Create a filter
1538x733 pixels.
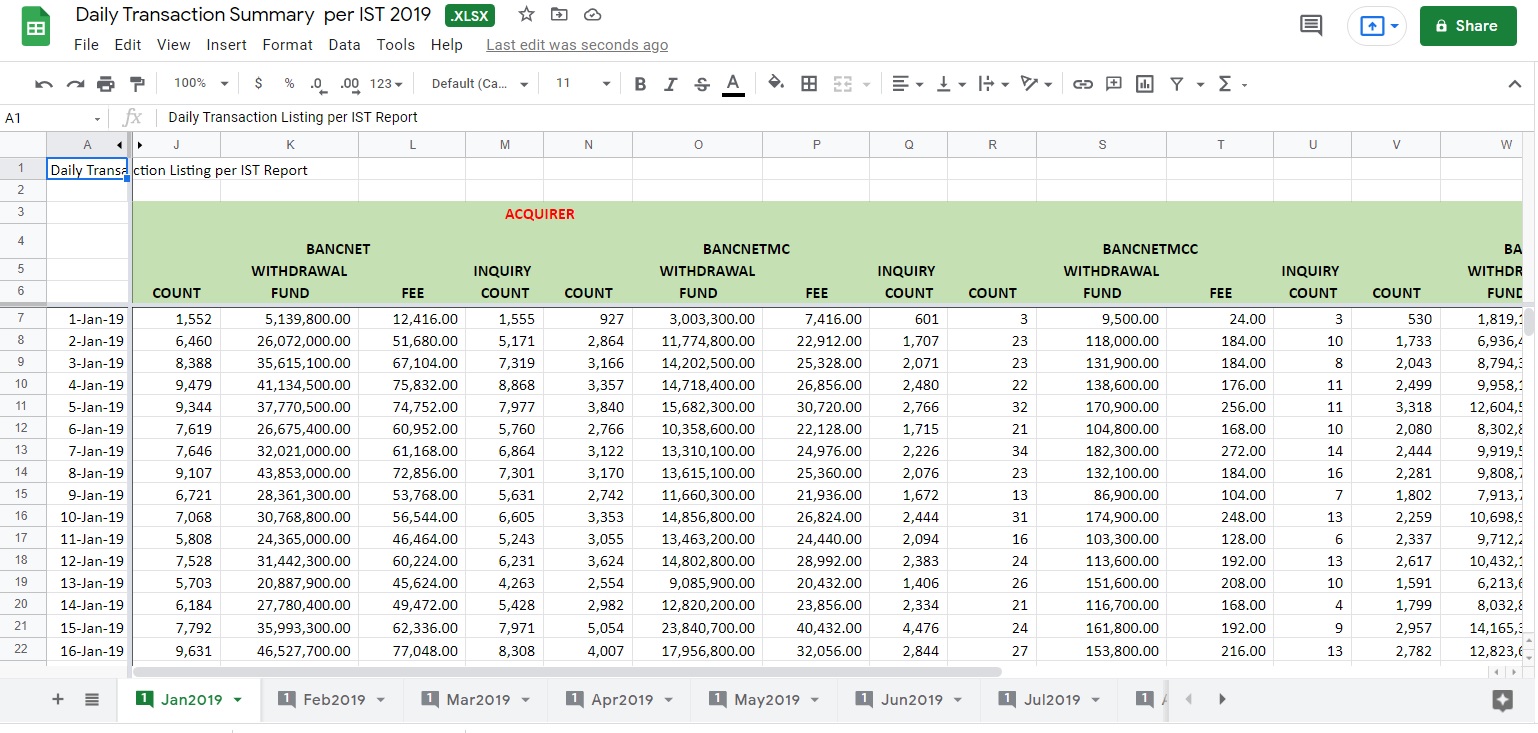pos(1176,84)
